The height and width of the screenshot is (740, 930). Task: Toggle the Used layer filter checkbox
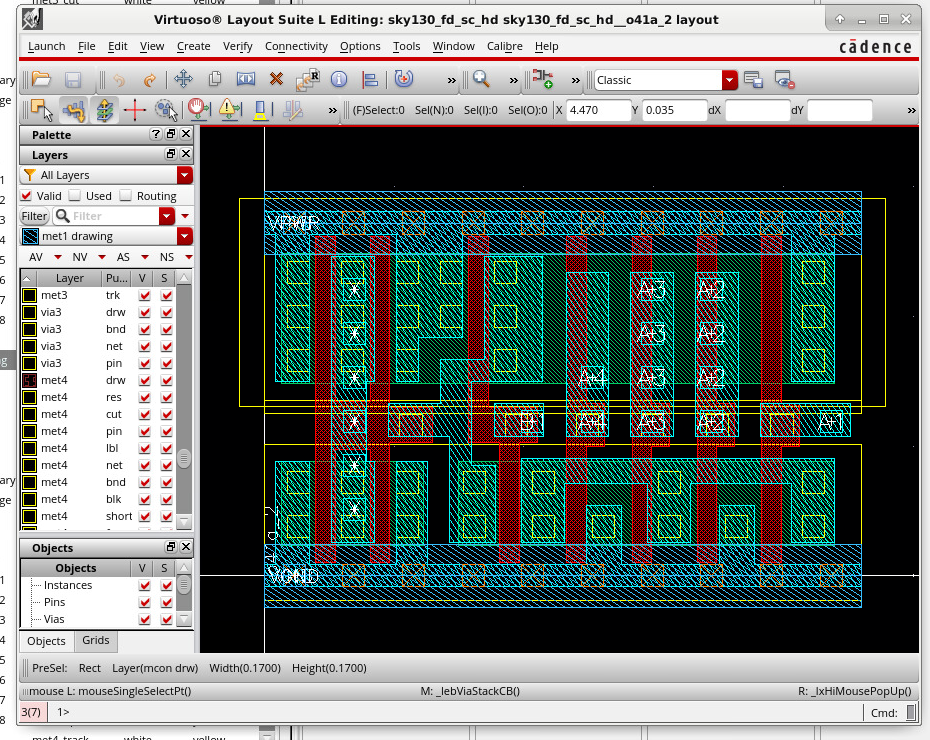[74, 196]
